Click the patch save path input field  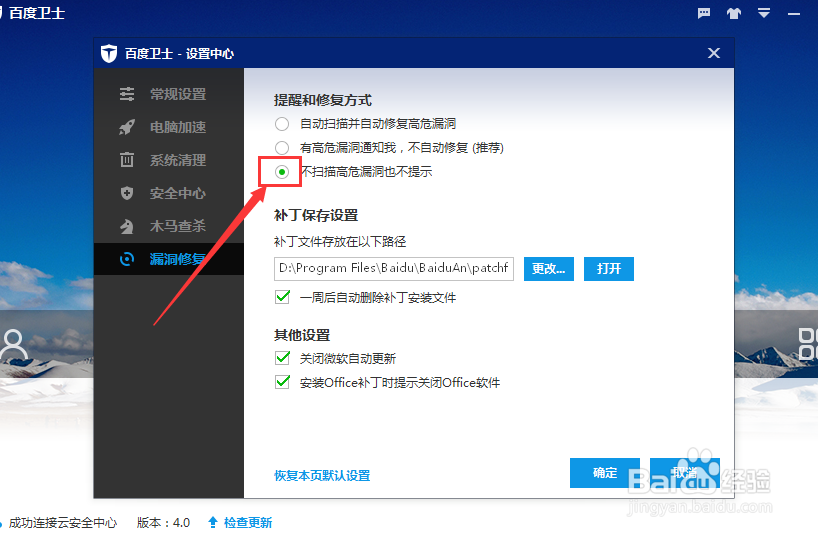(394, 269)
